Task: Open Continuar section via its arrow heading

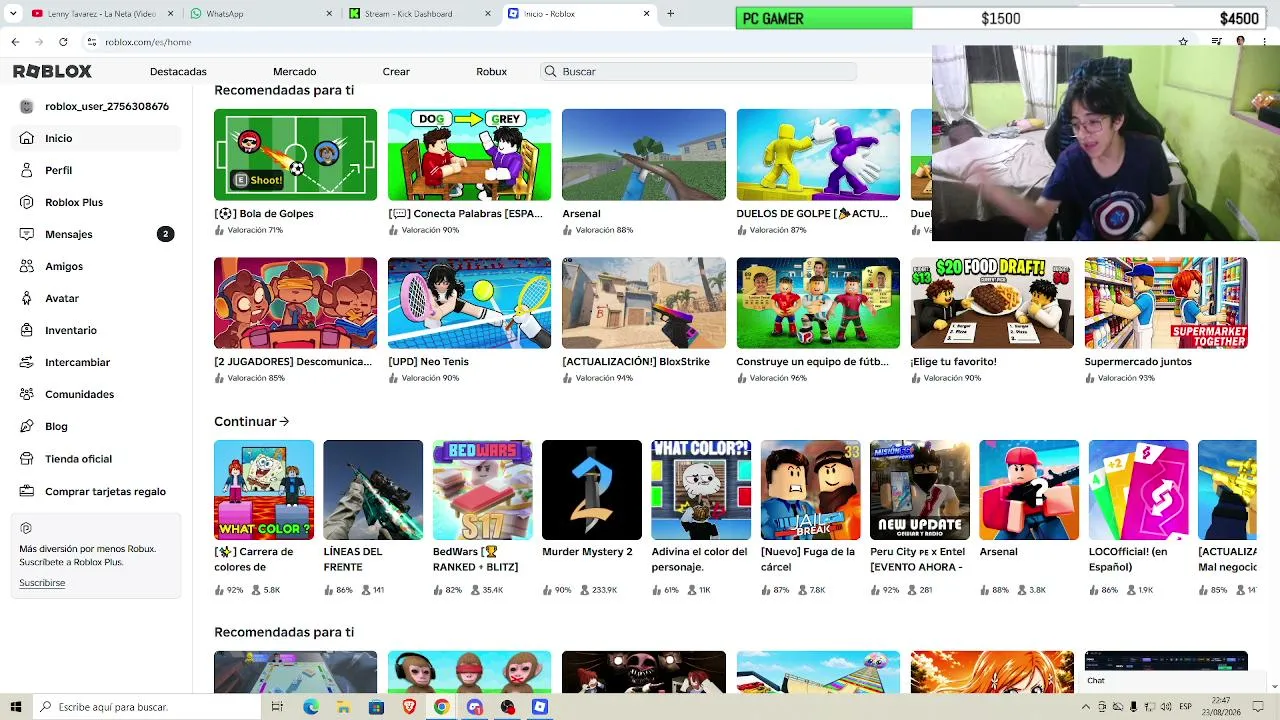Action: (x=252, y=422)
